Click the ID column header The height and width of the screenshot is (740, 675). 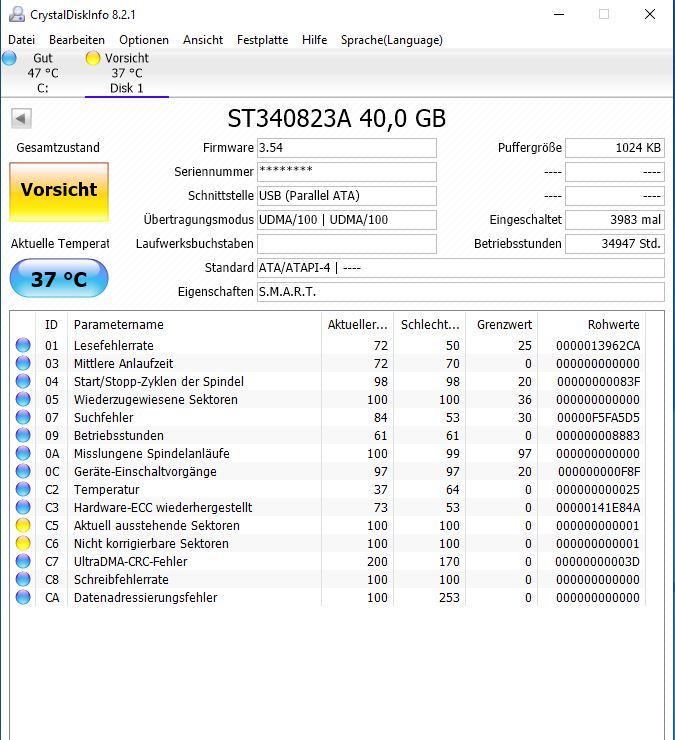(x=51, y=325)
